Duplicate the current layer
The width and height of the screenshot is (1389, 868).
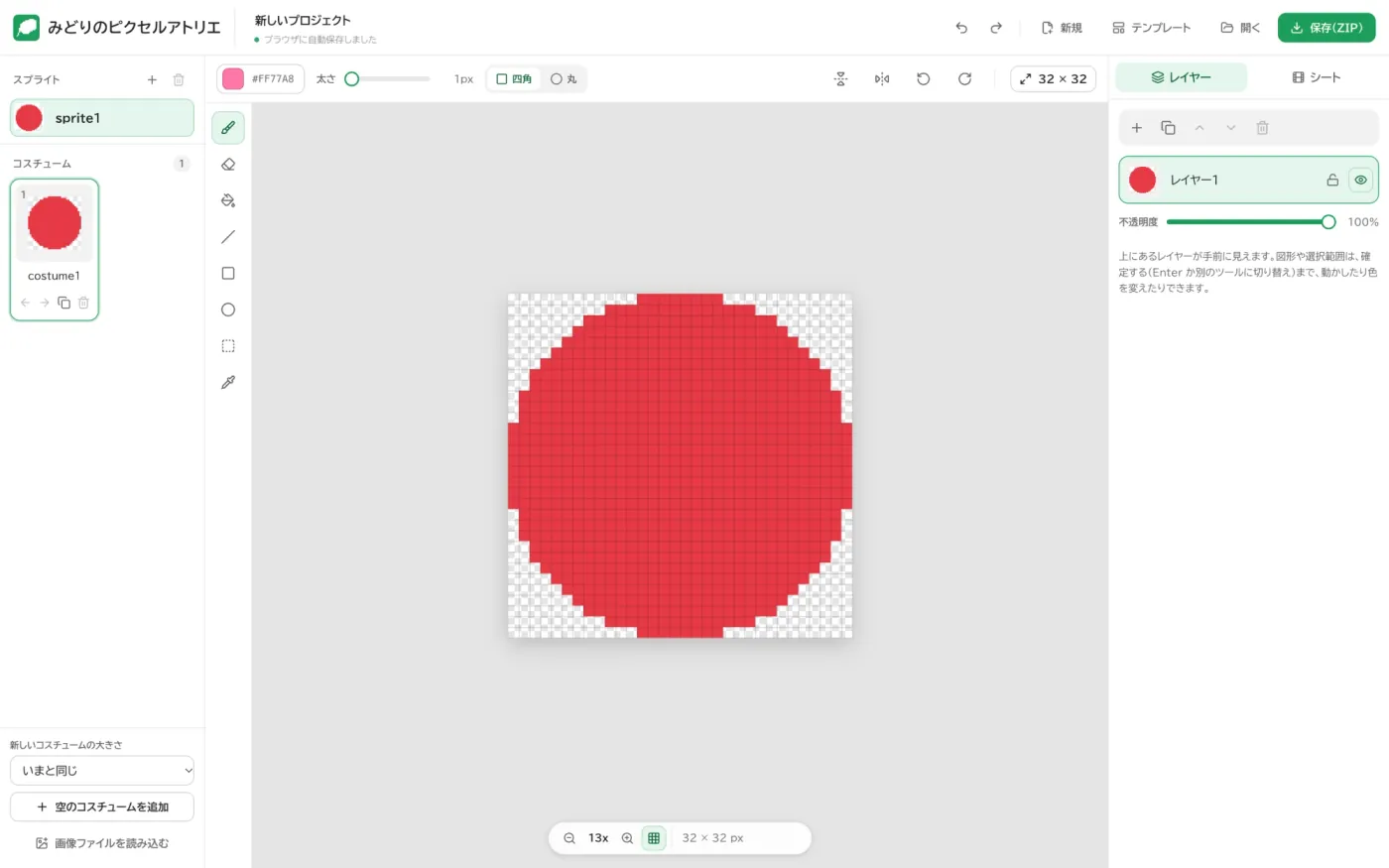[1168, 128]
